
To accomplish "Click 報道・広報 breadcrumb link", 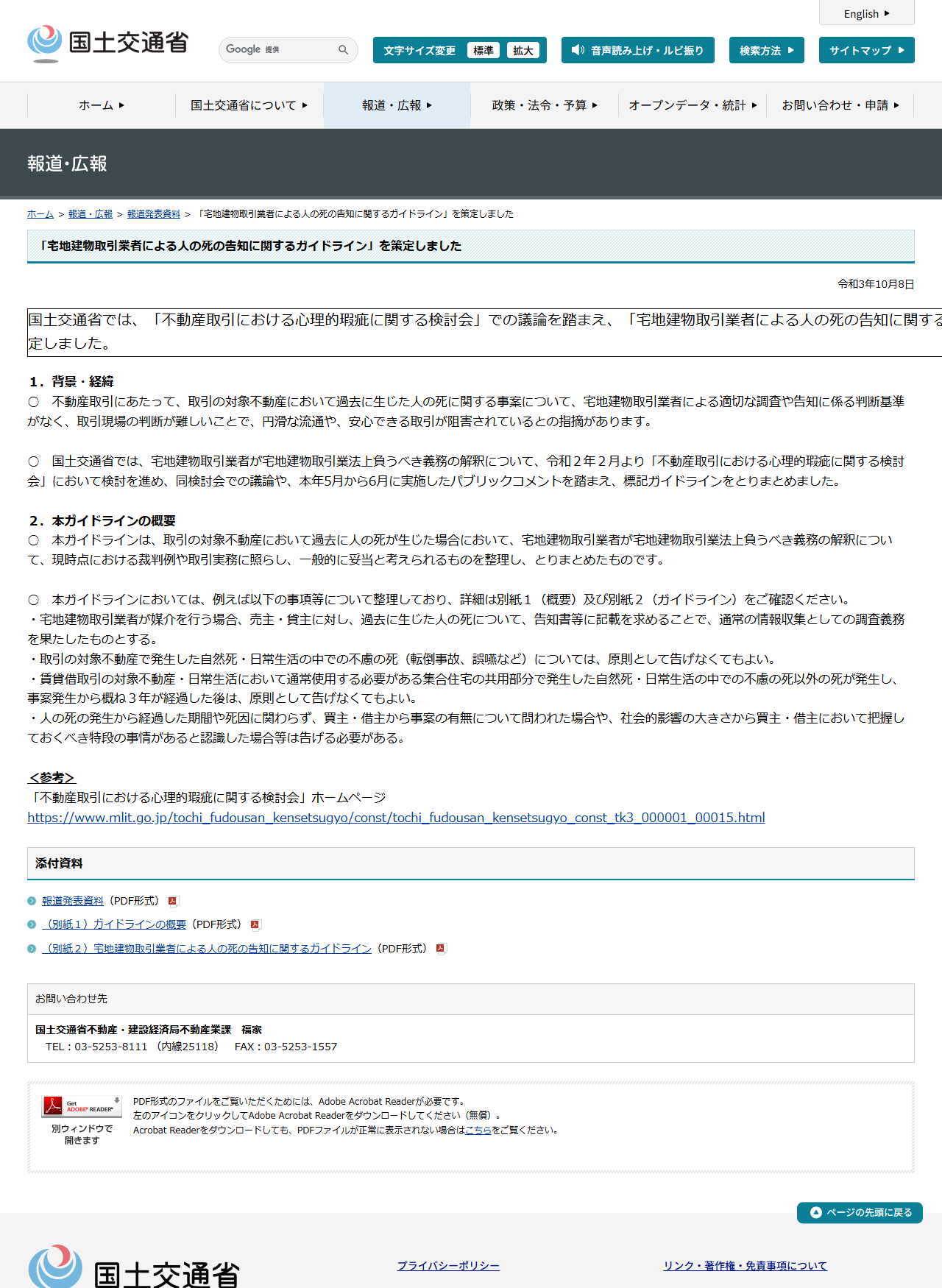I will tap(91, 214).
